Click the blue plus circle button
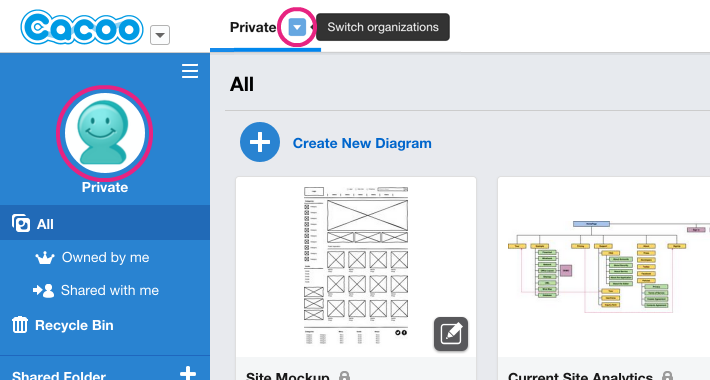This screenshot has height=380, width=710. coord(260,142)
